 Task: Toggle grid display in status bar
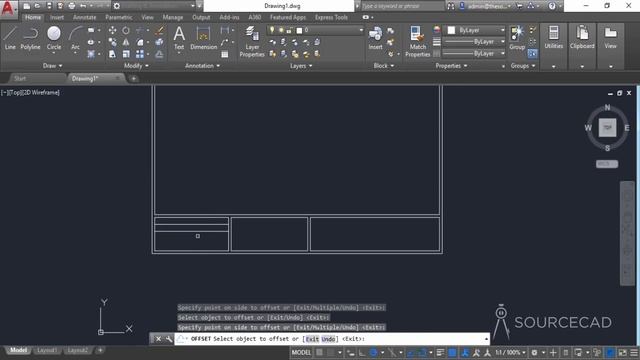[x=319, y=352]
